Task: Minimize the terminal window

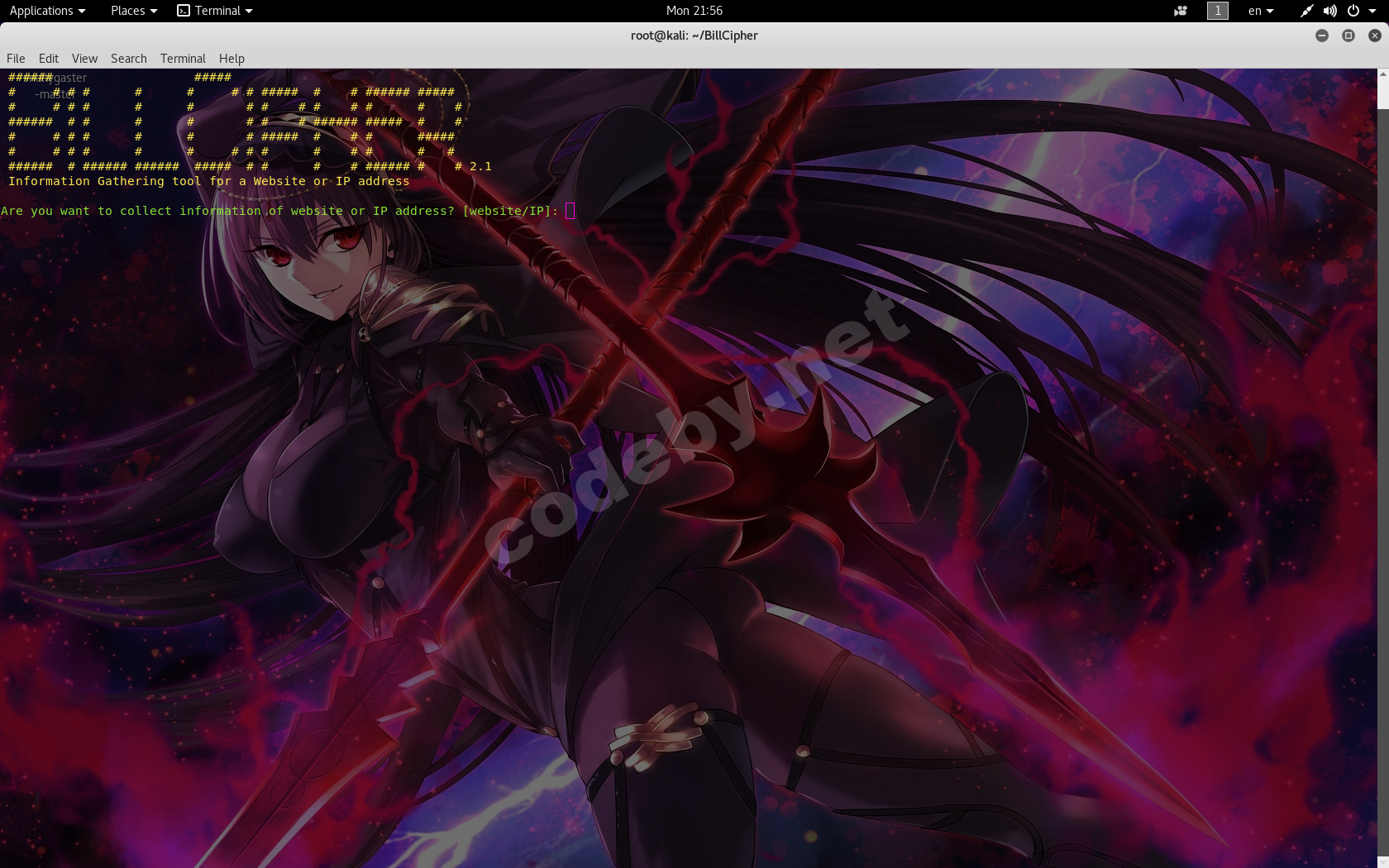Action: 1322,36
